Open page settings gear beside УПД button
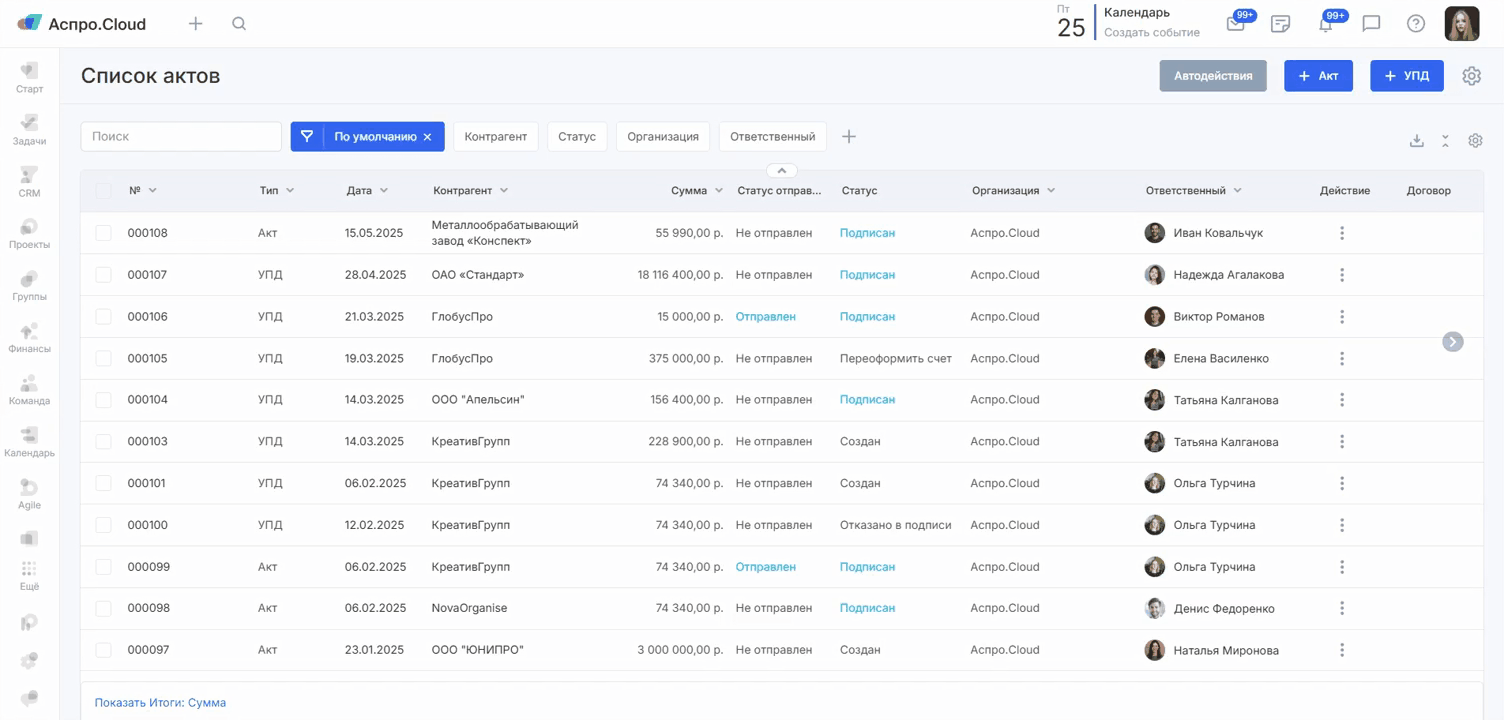Screen dimensions: 1504x720 point(1471,76)
